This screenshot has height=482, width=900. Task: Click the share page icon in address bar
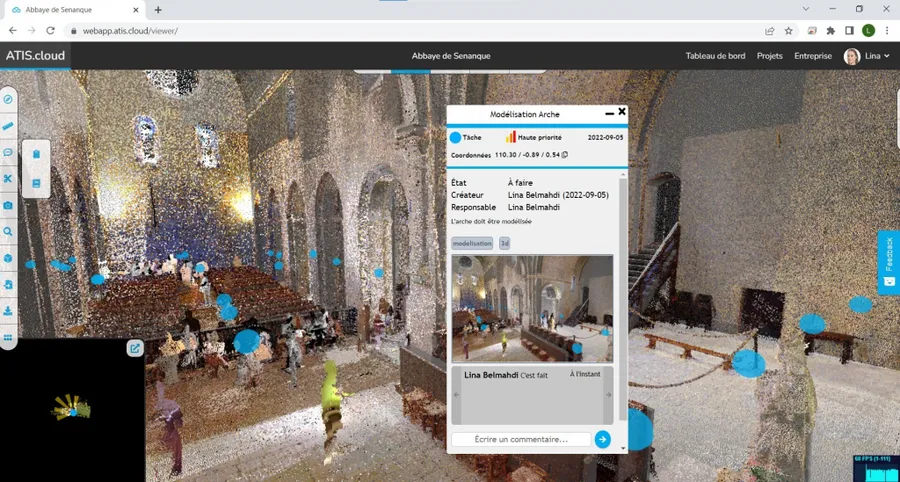[x=770, y=31]
